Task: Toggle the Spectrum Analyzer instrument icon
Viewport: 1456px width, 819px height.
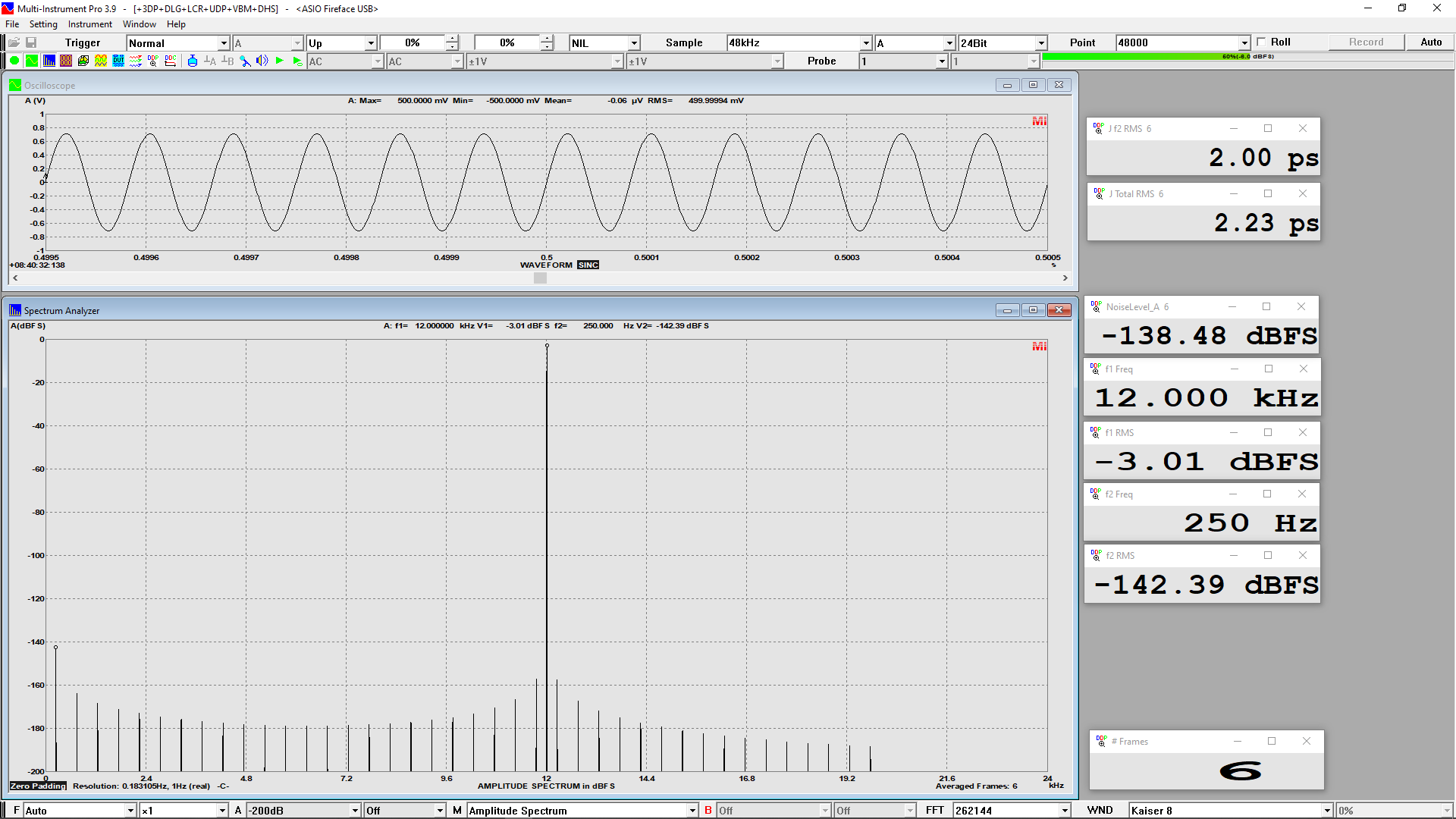Action: click(x=49, y=61)
